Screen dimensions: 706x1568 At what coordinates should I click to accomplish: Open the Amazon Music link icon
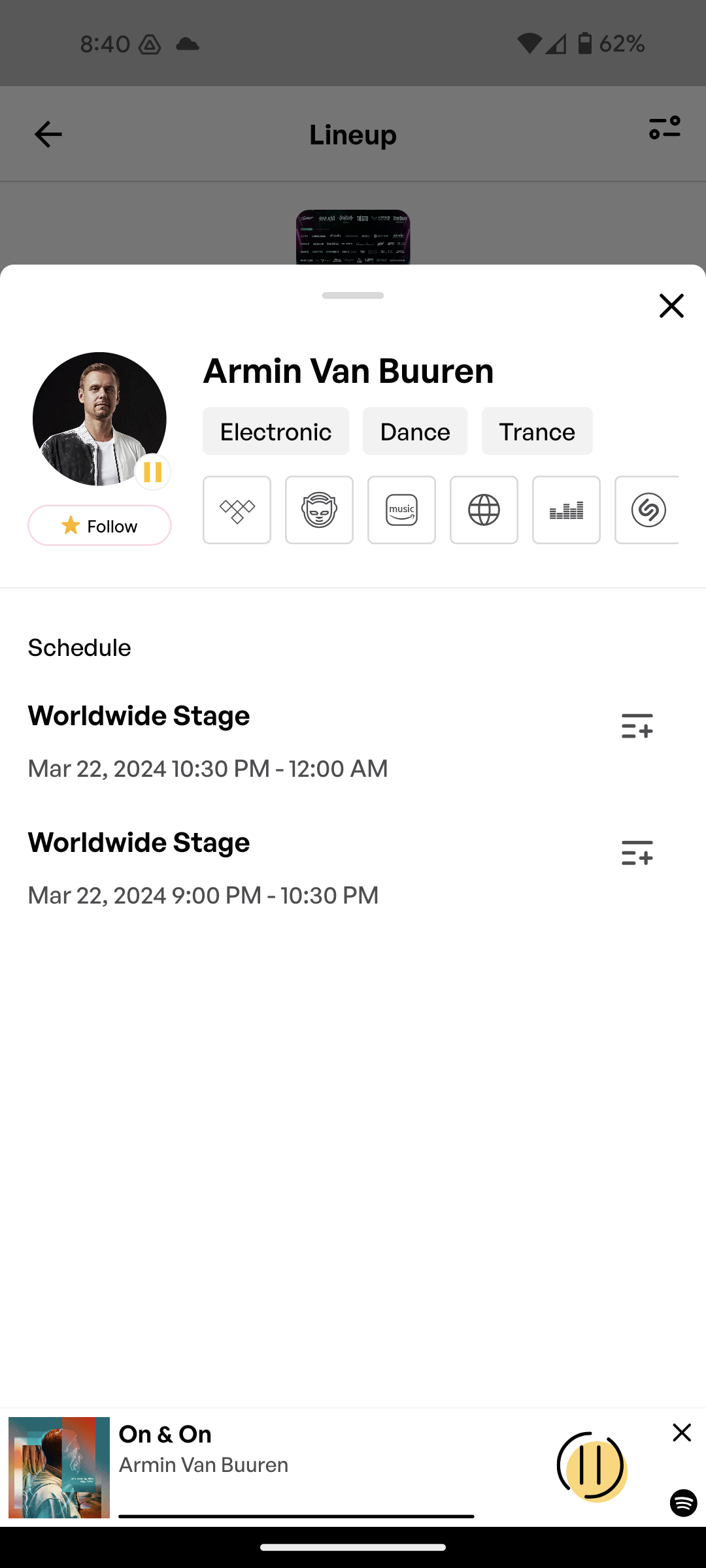[401, 510]
